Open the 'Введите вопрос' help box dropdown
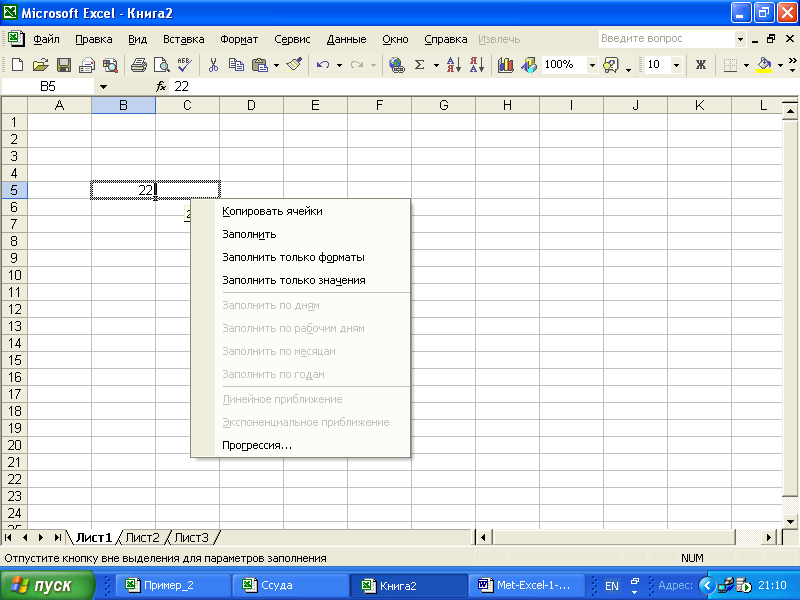 click(x=740, y=39)
